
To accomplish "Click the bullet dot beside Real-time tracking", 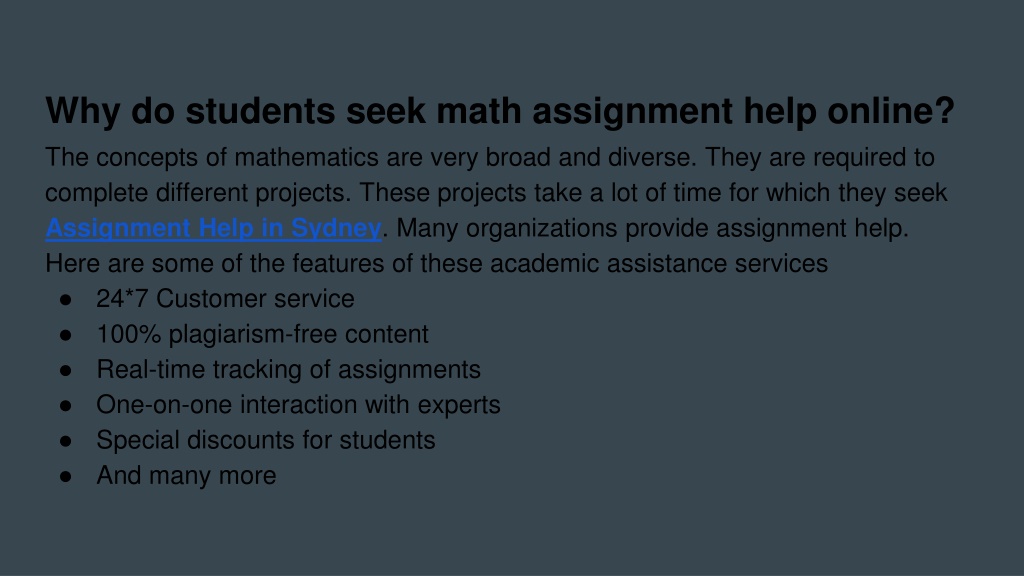I will tap(65, 370).
